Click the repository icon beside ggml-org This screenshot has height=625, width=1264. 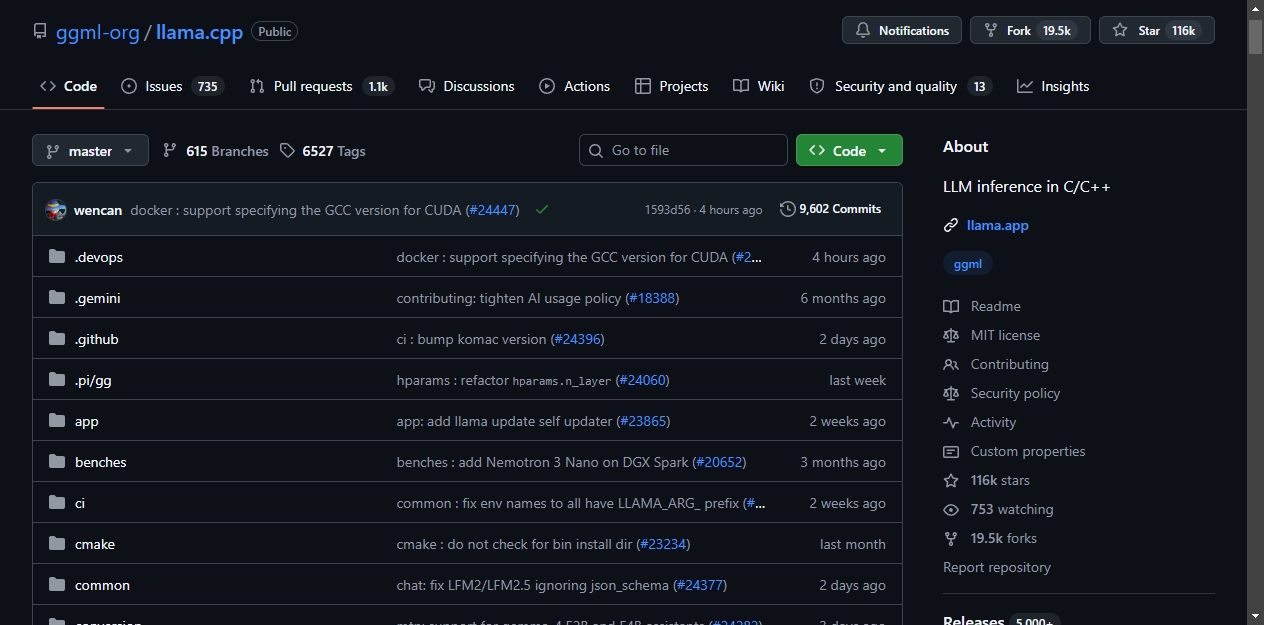coord(40,31)
